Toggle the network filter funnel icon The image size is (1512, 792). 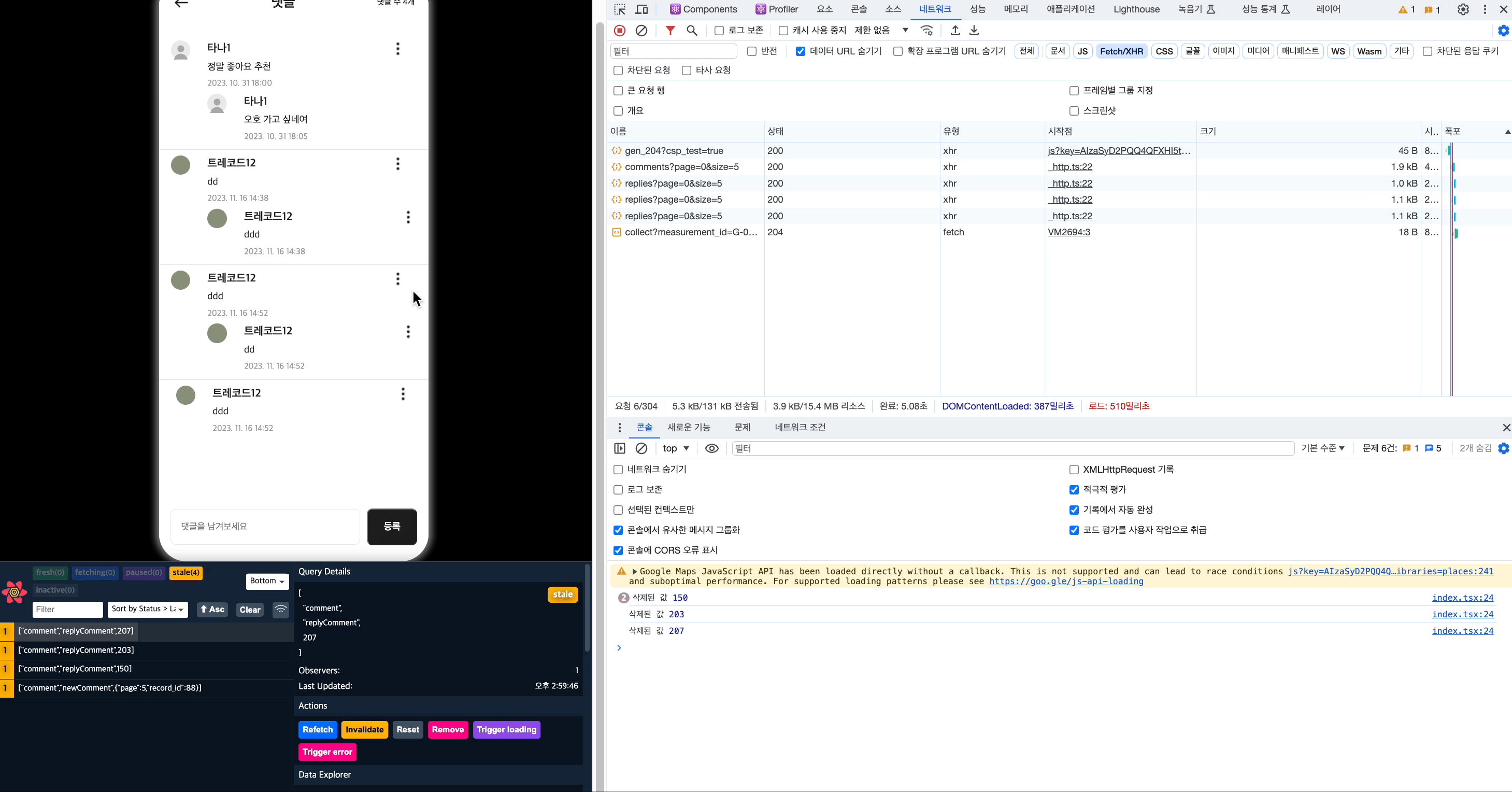(x=671, y=31)
